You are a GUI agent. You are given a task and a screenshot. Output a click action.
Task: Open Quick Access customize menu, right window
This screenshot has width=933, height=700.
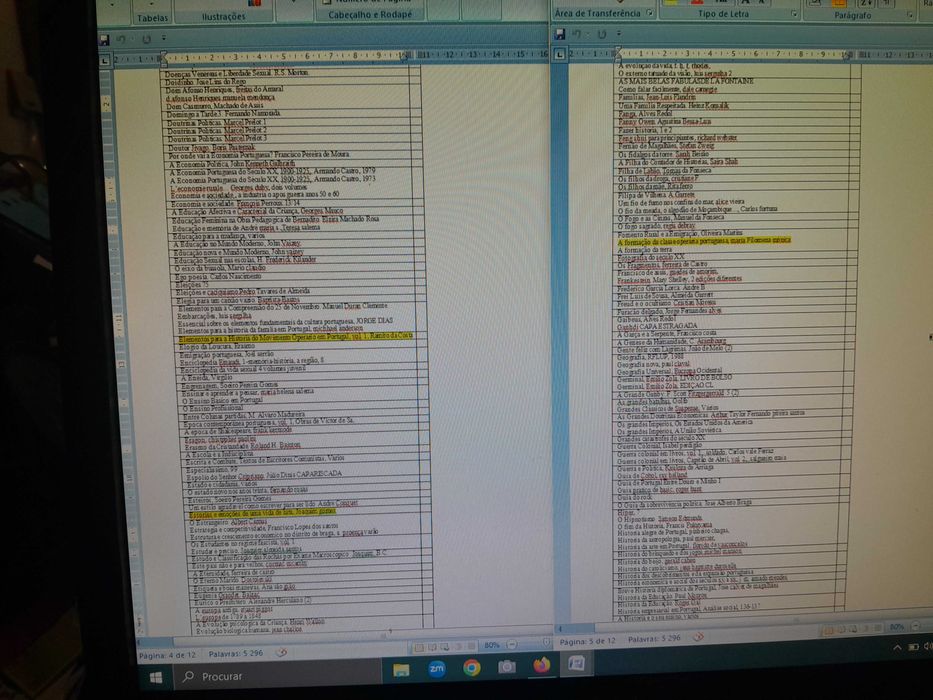click(x=619, y=33)
